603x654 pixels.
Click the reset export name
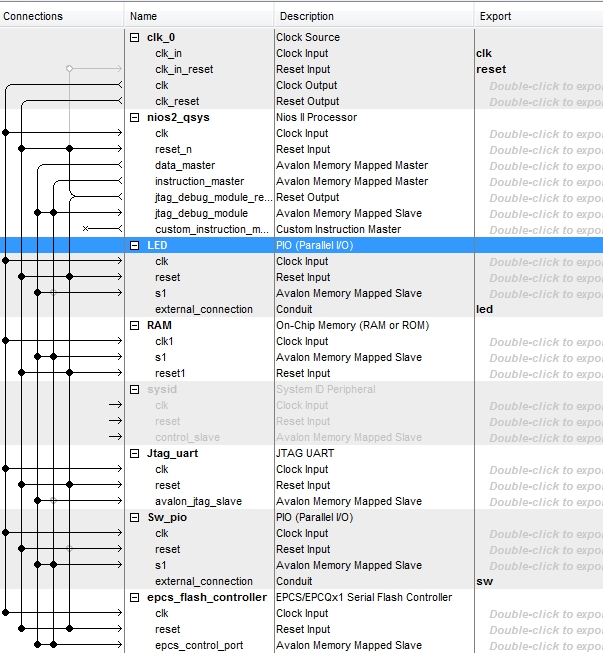point(491,70)
